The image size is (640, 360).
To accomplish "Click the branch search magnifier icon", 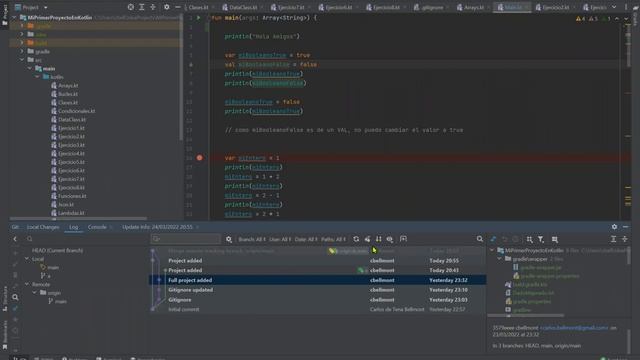I will click(29, 239).
